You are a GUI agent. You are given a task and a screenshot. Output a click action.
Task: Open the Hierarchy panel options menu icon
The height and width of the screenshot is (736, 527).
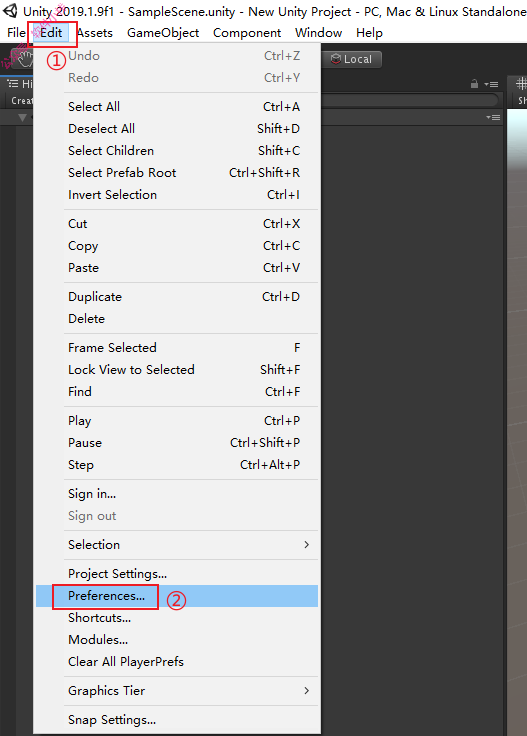(492, 84)
